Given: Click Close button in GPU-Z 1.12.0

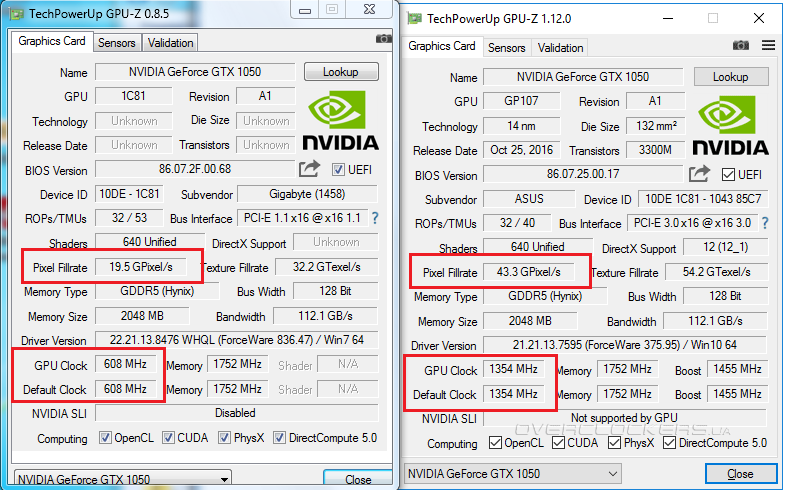Looking at the screenshot, I should tap(741, 474).
